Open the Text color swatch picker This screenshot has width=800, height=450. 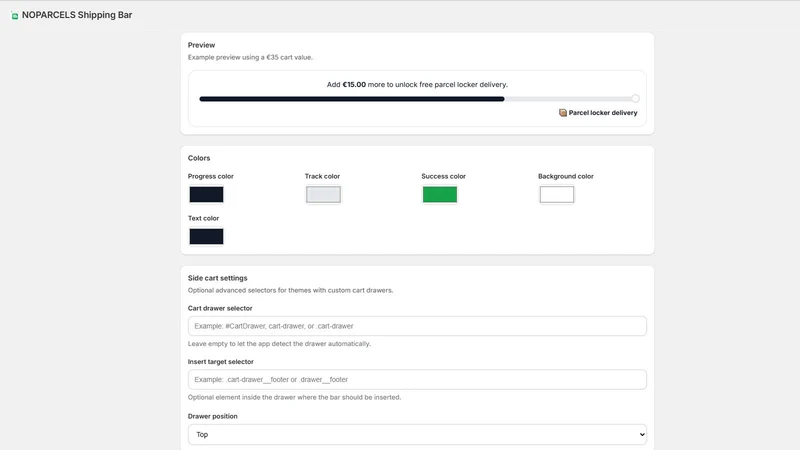pos(206,236)
